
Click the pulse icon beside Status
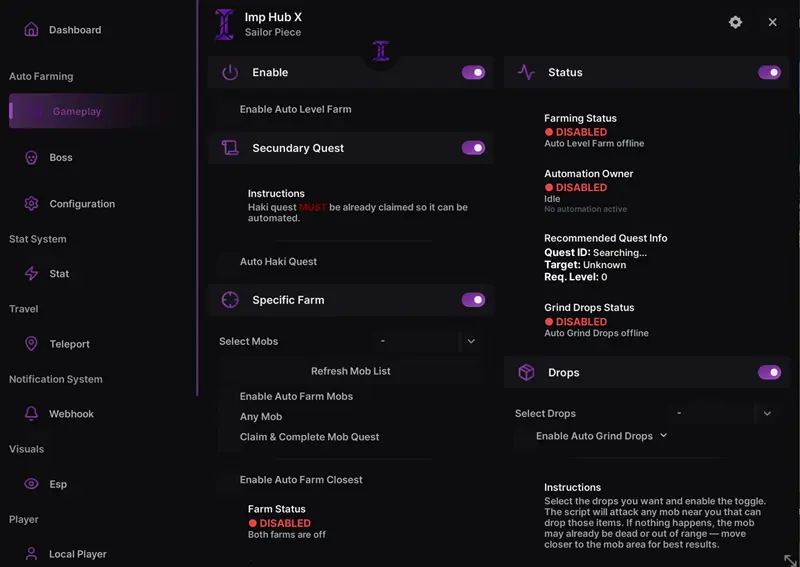526,73
